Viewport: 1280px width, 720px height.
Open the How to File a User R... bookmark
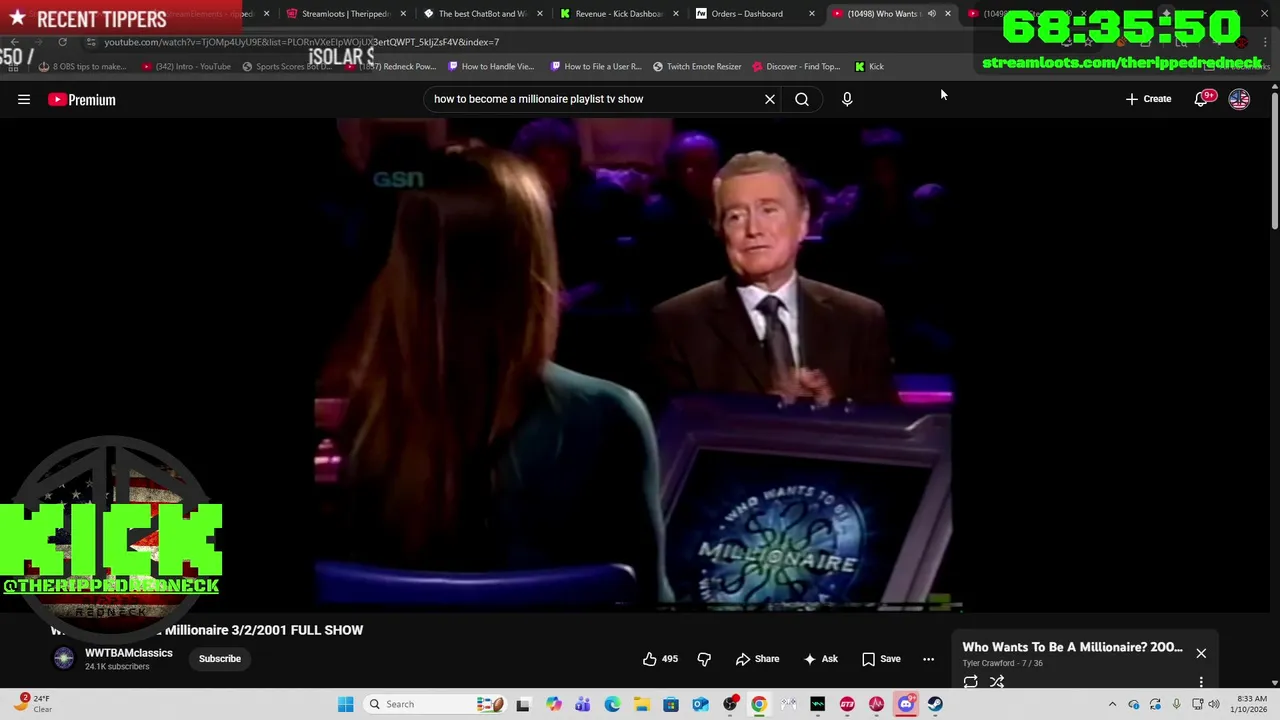(x=595, y=66)
